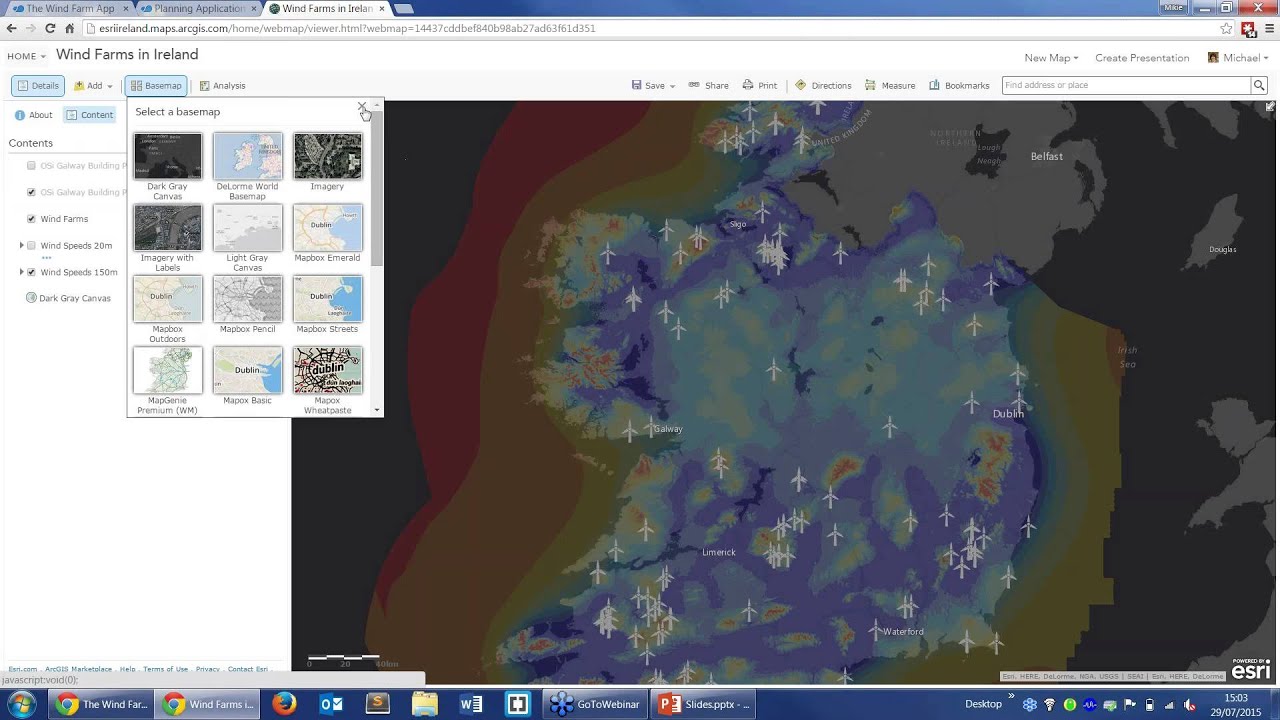Select the Dark Gray Canvas basemap thumbnail
This screenshot has height=720, width=1280.
[168, 156]
